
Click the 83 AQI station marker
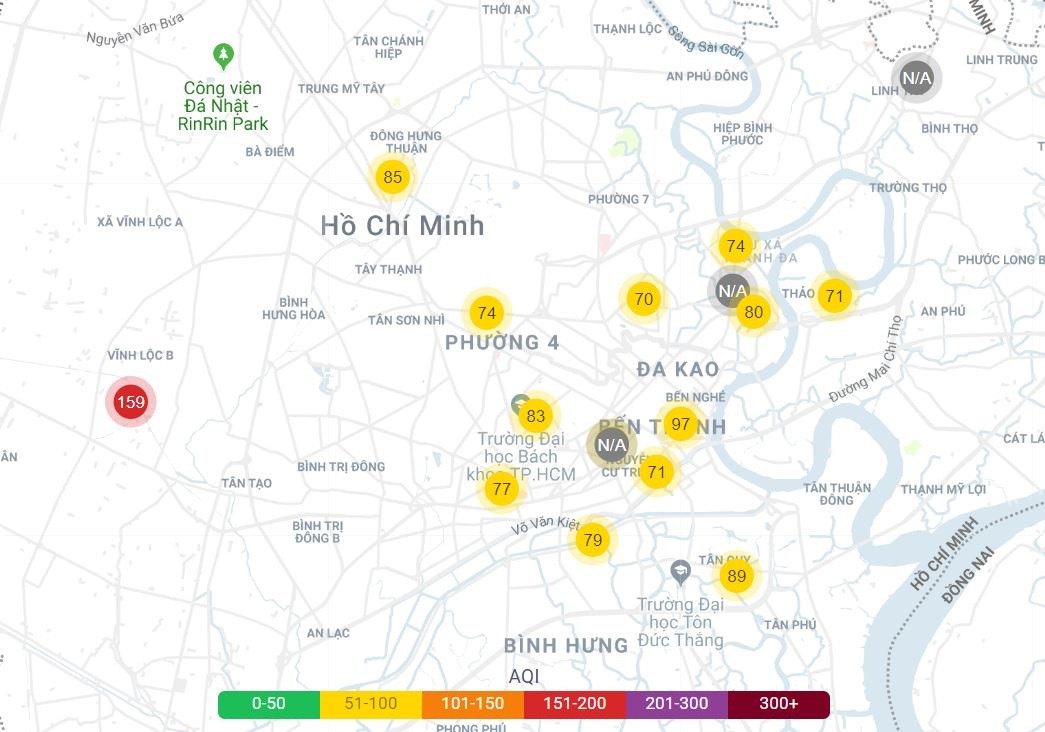click(x=536, y=416)
